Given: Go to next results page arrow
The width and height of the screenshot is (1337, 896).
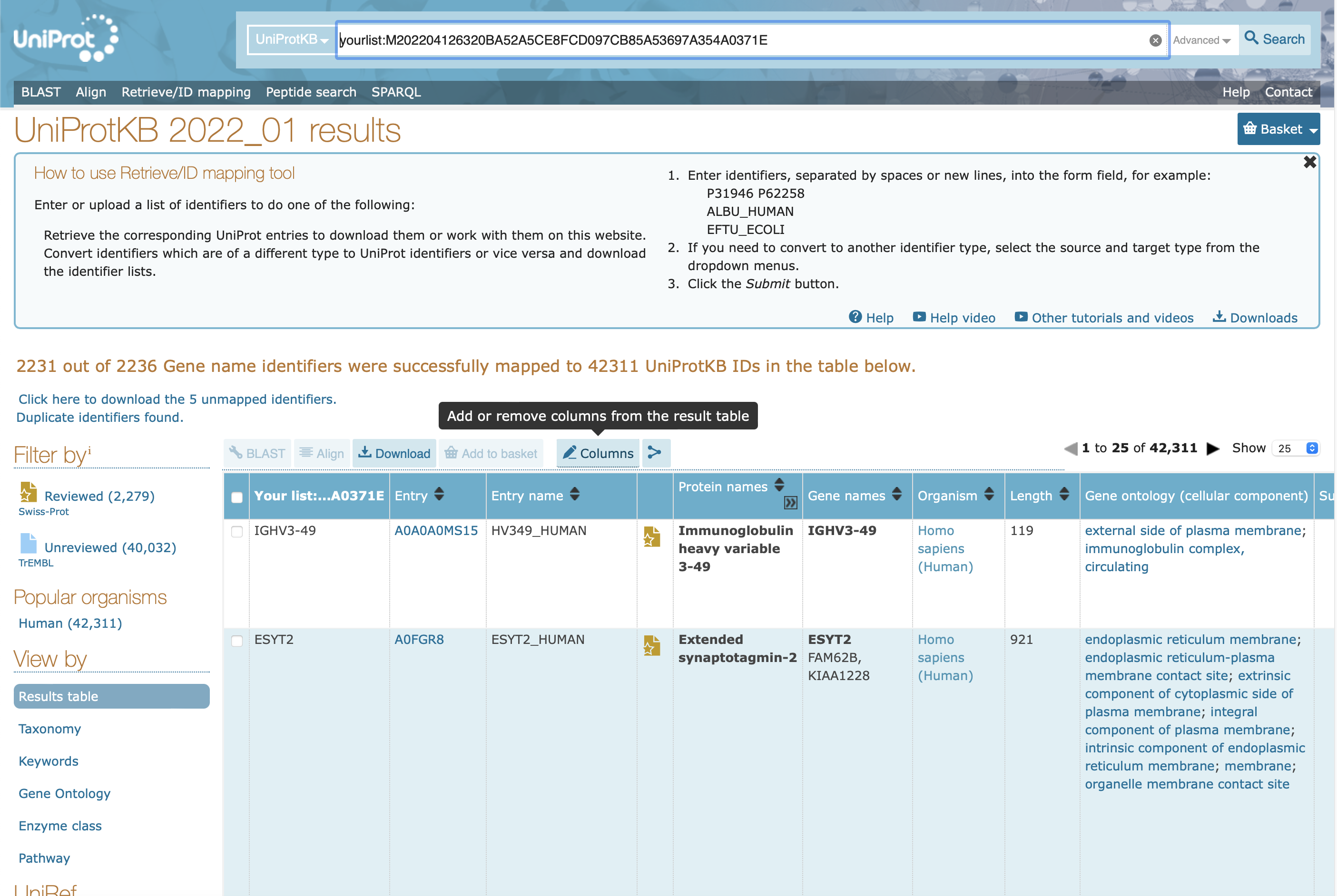Looking at the screenshot, I should pyautogui.click(x=1212, y=448).
